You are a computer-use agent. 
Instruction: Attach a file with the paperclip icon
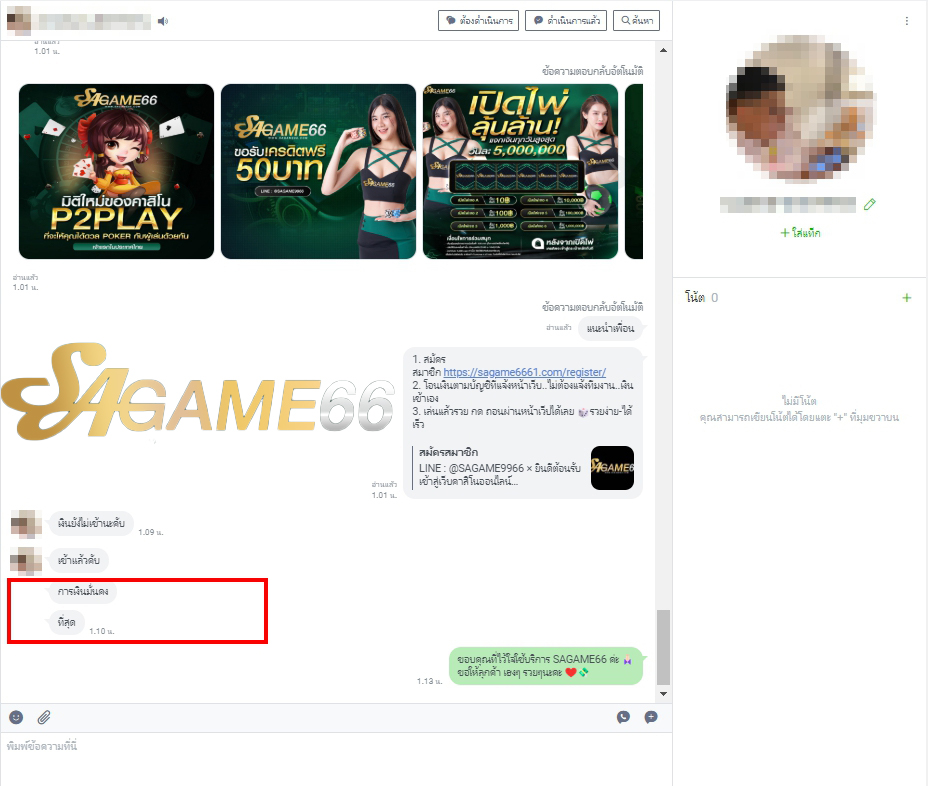point(44,717)
